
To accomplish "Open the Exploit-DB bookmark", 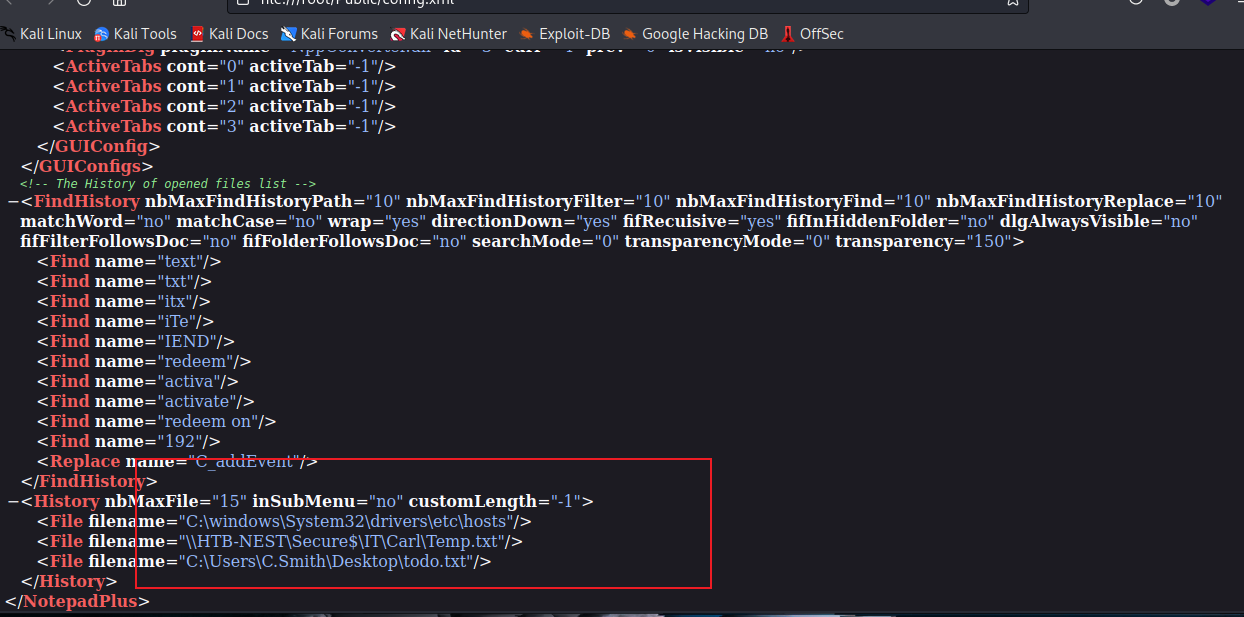I will 564,34.
